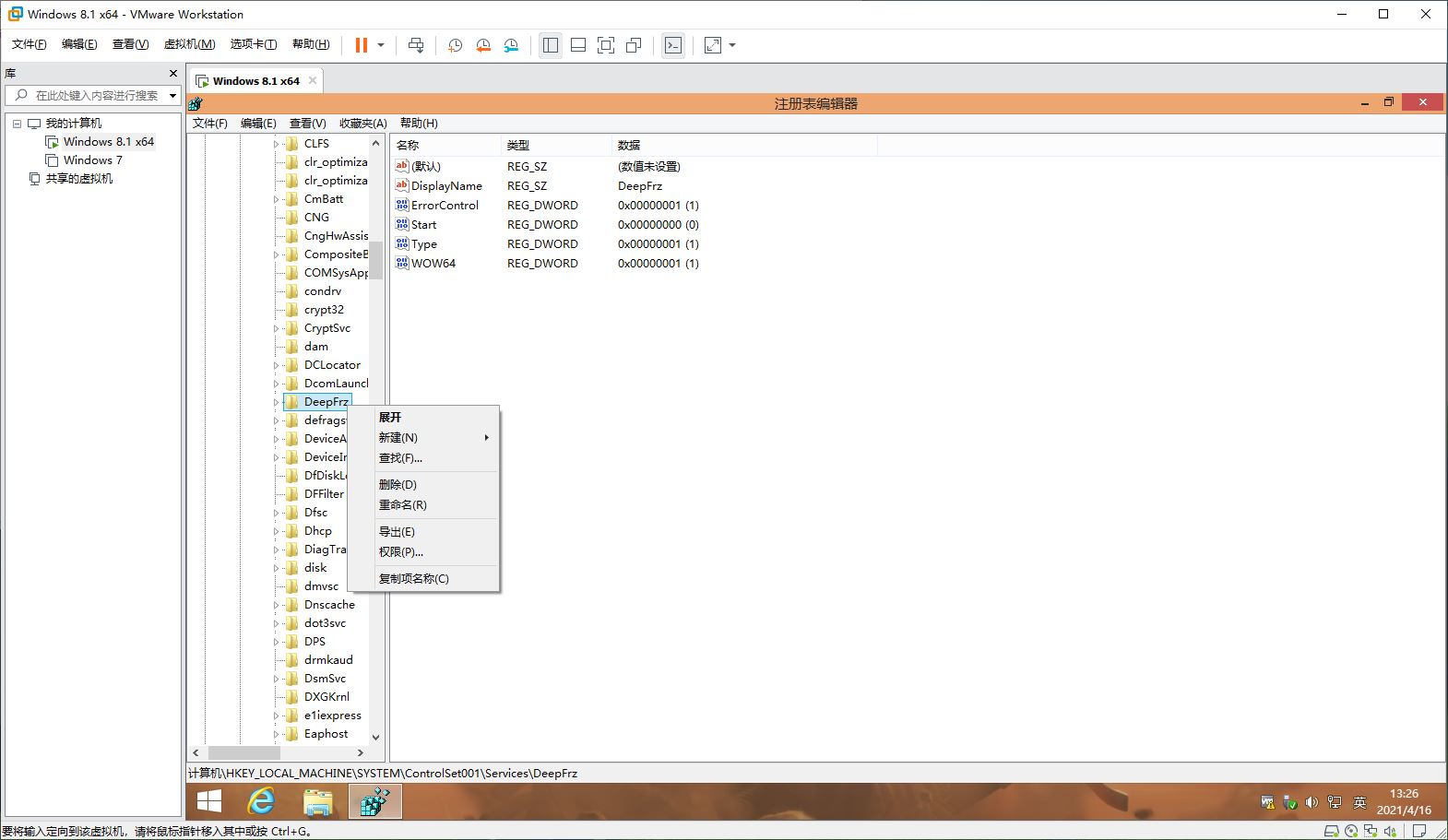1448x840 pixels.
Task: Select the Eaphost registry key
Action: pos(326,734)
